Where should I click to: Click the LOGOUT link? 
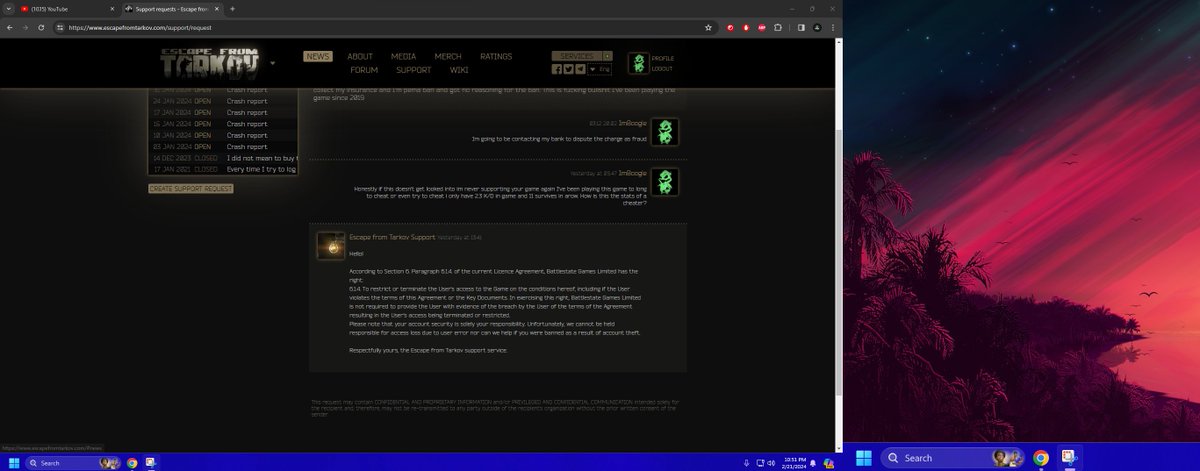tap(662, 68)
